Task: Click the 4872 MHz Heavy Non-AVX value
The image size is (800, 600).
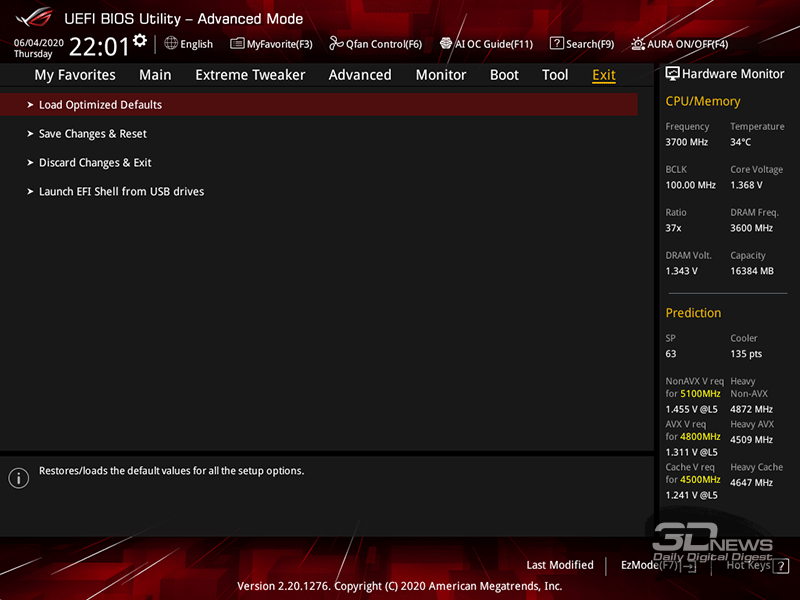Action: pyautogui.click(x=751, y=409)
